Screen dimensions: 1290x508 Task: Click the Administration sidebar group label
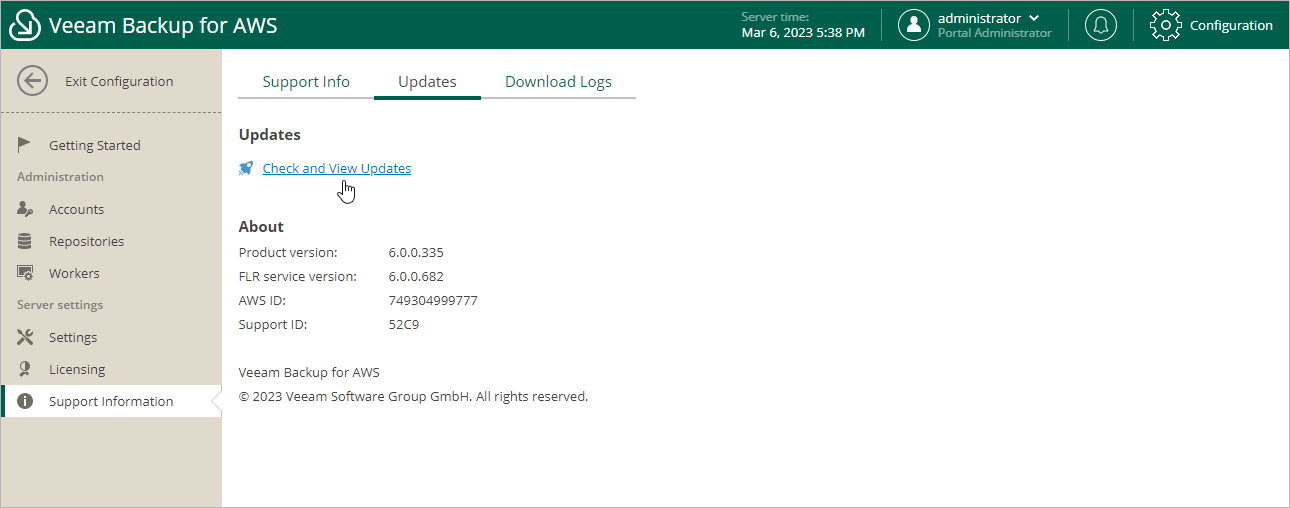60,177
